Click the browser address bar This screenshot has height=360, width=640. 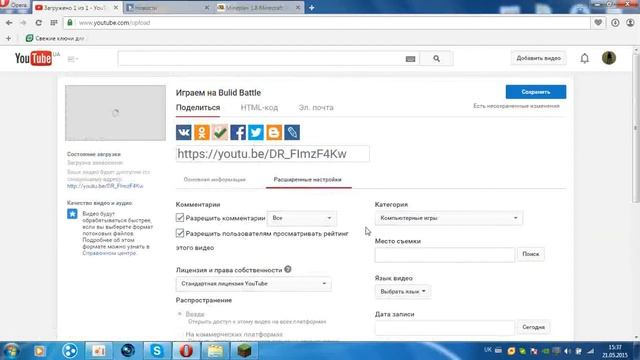pos(327,23)
